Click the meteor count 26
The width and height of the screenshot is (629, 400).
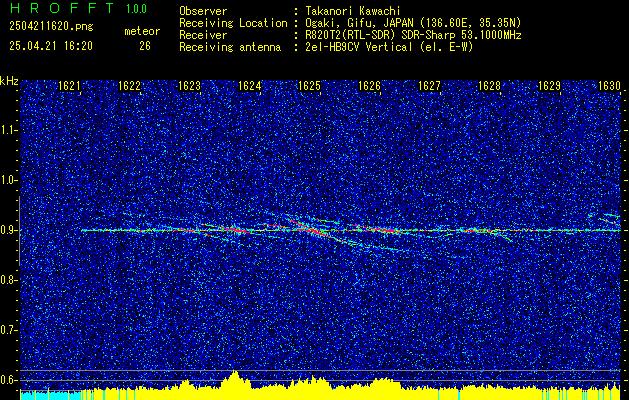(x=145, y=46)
